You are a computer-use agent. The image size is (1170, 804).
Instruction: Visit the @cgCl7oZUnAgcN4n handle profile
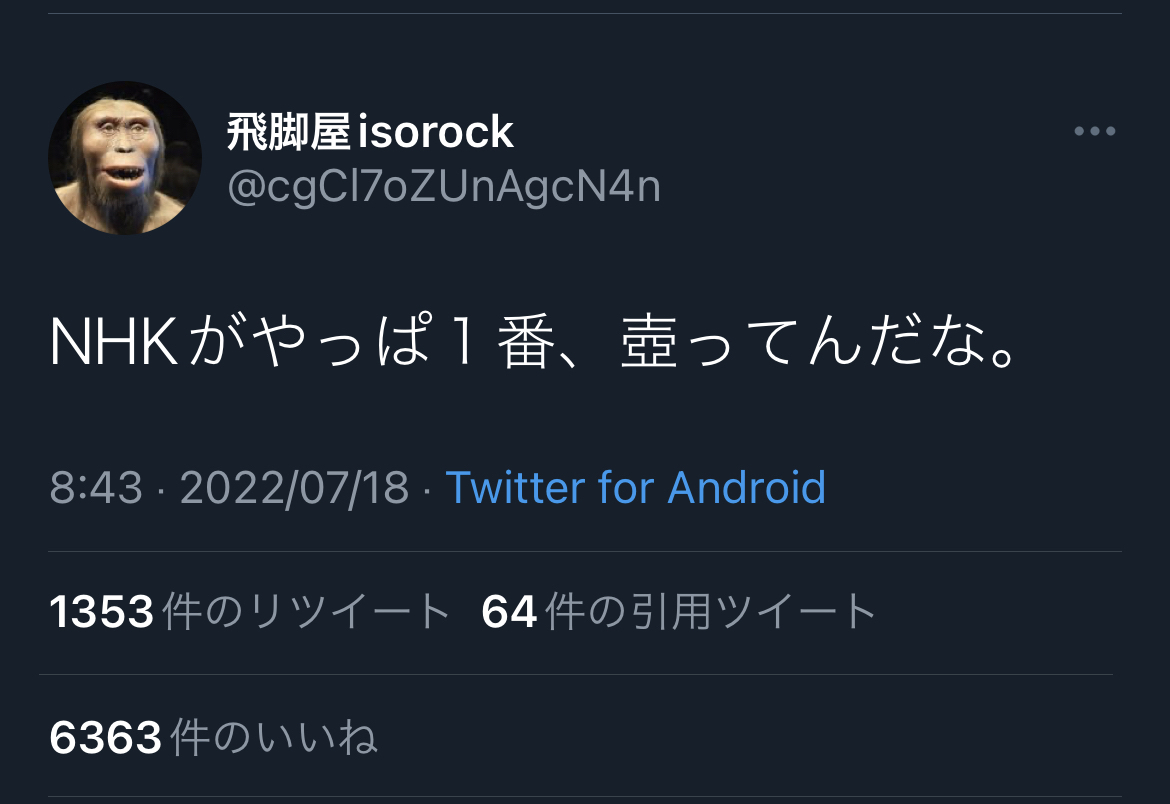(444, 186)
